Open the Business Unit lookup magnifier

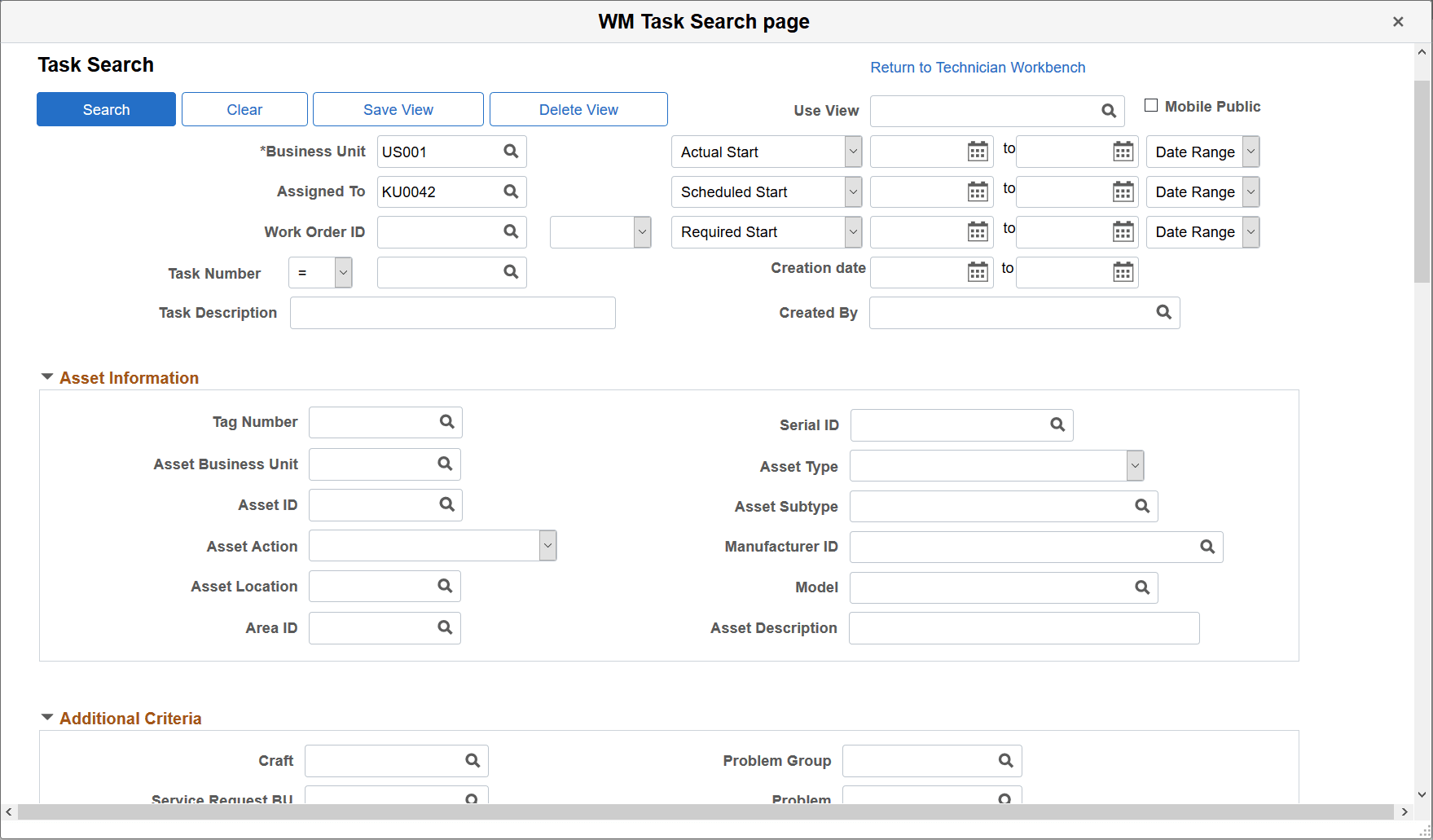511,151
